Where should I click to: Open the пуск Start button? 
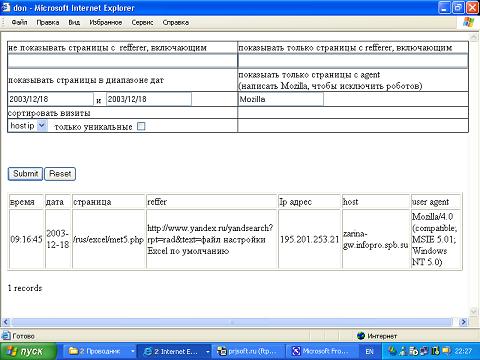coord(28,351)
